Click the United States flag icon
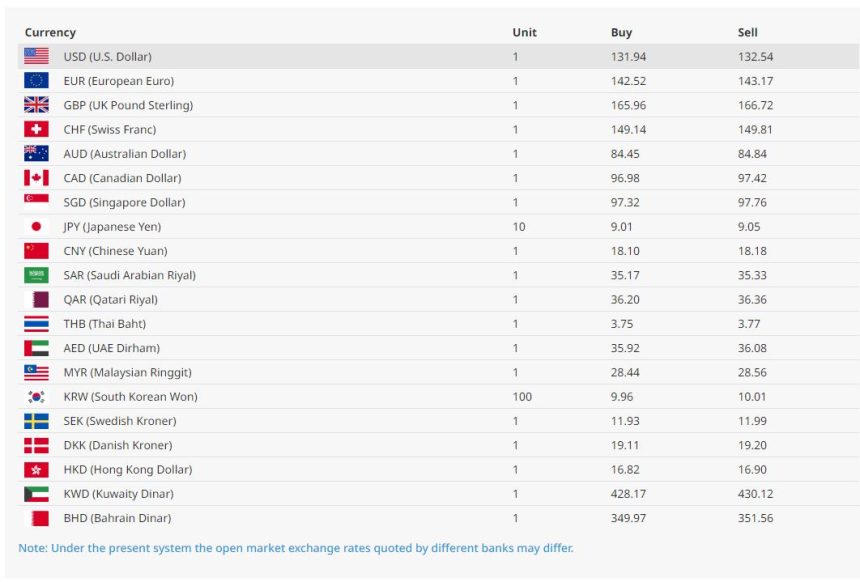The height and width of the screenshot is (582, 860). point(36,57)
